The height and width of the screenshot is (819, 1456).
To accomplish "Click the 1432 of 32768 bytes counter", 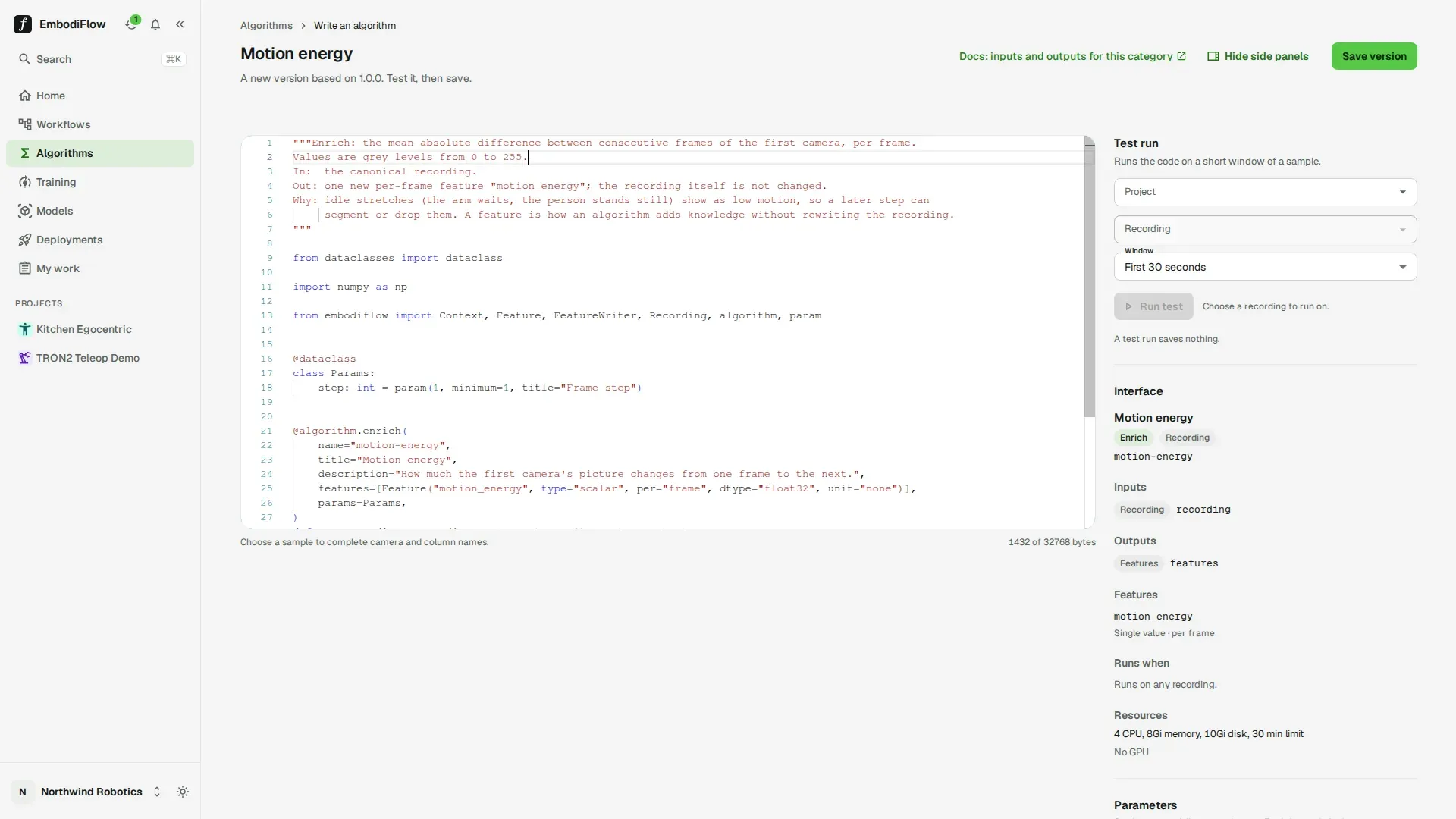I will 1052,542.
